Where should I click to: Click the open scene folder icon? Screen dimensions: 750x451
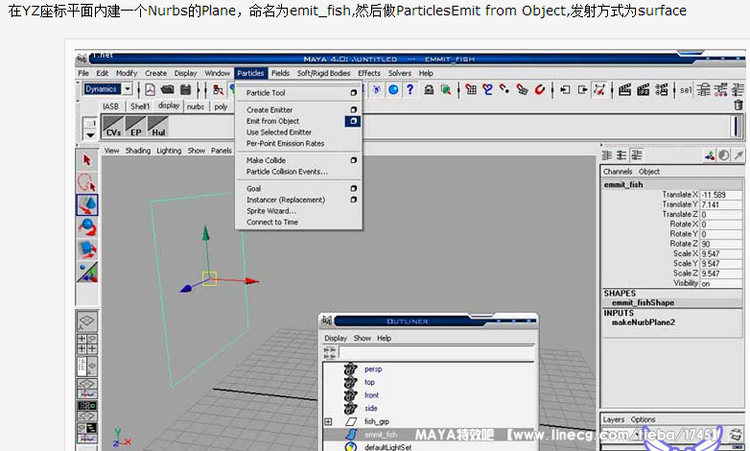(x=167, y=89)
